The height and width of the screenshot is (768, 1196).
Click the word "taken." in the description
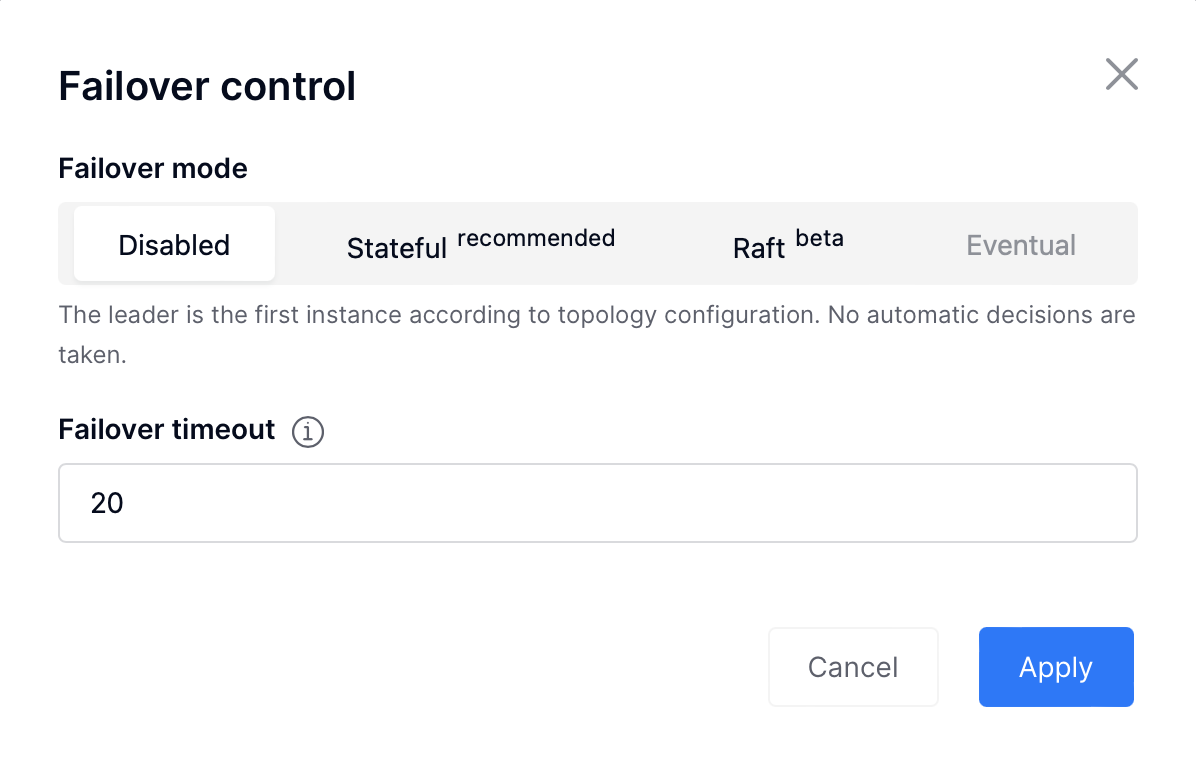[x=92, y=355]
